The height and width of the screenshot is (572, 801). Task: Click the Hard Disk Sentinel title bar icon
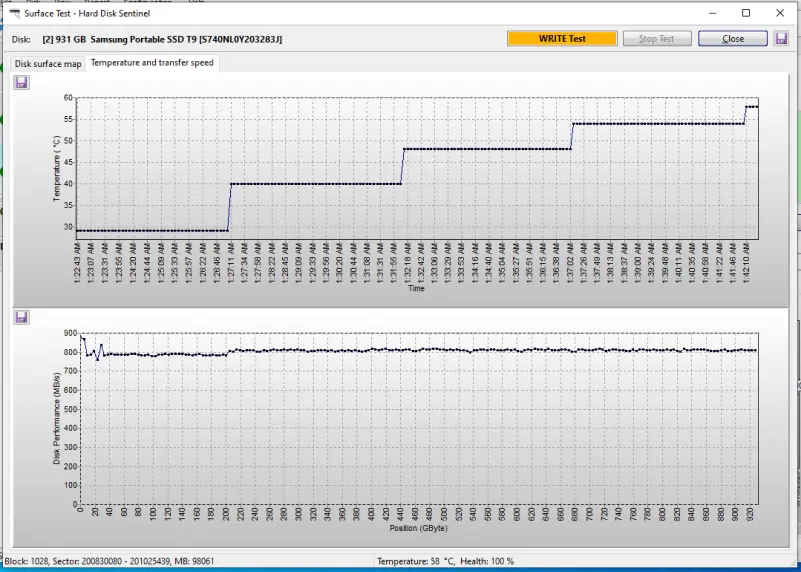[15, 13]
